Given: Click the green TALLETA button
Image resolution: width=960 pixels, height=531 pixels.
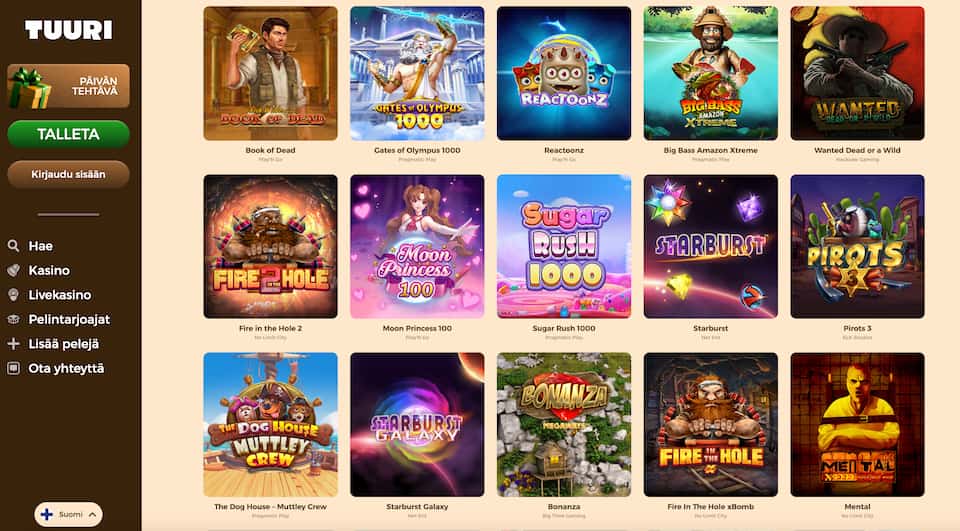Looking at the screenshot, I should [x=69, y=134].
